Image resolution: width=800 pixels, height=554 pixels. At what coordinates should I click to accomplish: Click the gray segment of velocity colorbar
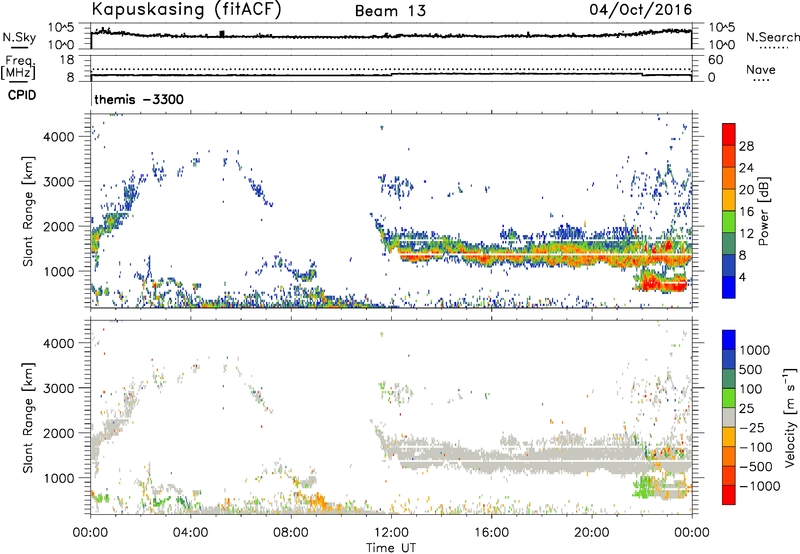click(729, 418)
